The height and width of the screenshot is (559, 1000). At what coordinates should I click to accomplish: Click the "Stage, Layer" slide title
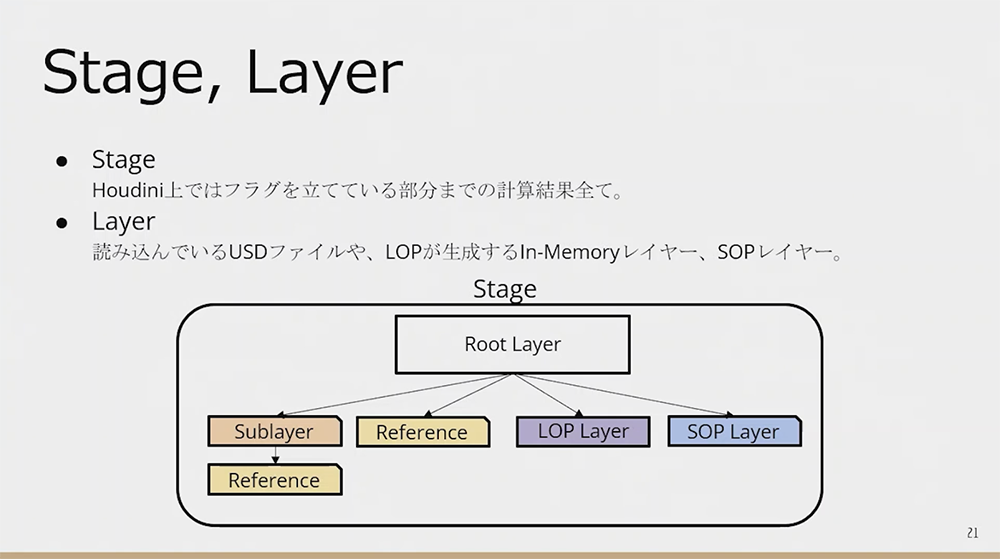click(222, 74)
